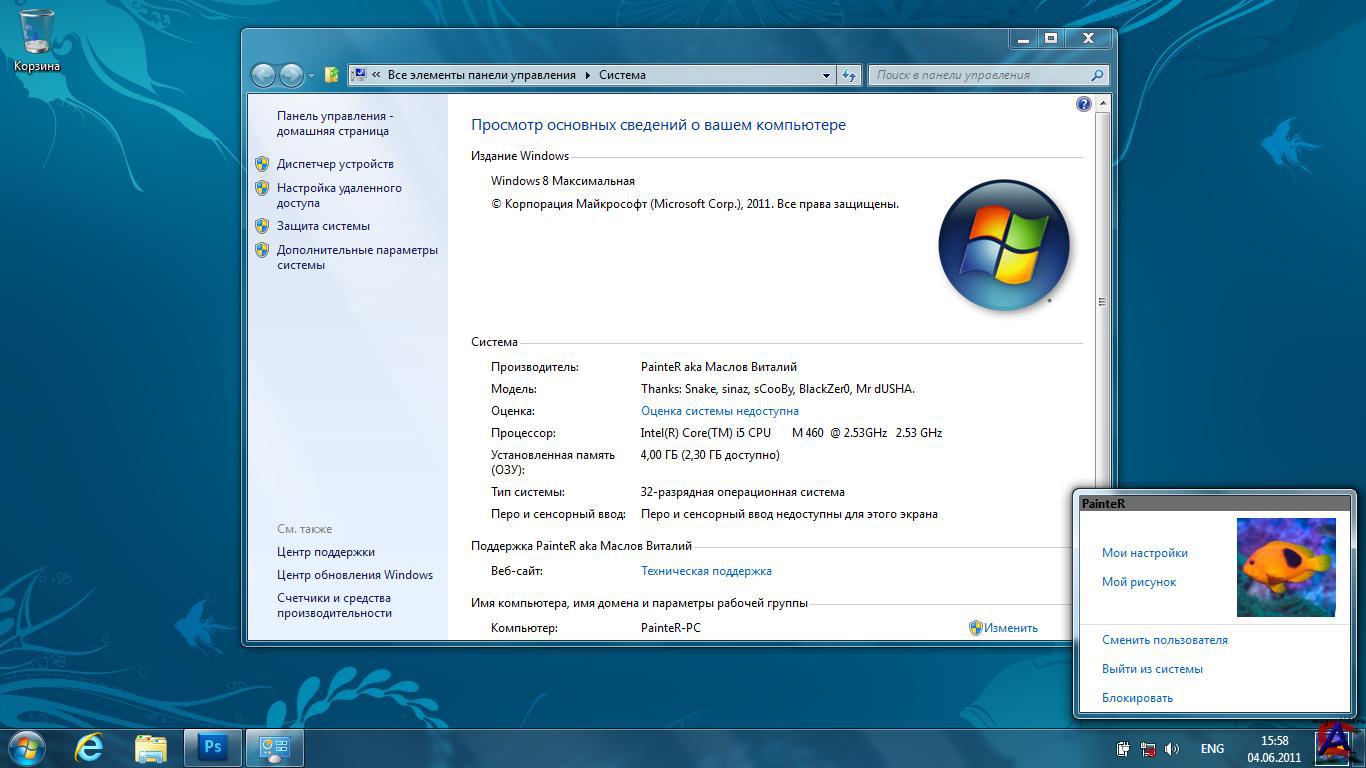Viewport: 1366px width, 768px height.
Task: Click the Forward navigation arrow button
Action: [x=291, y=75]
